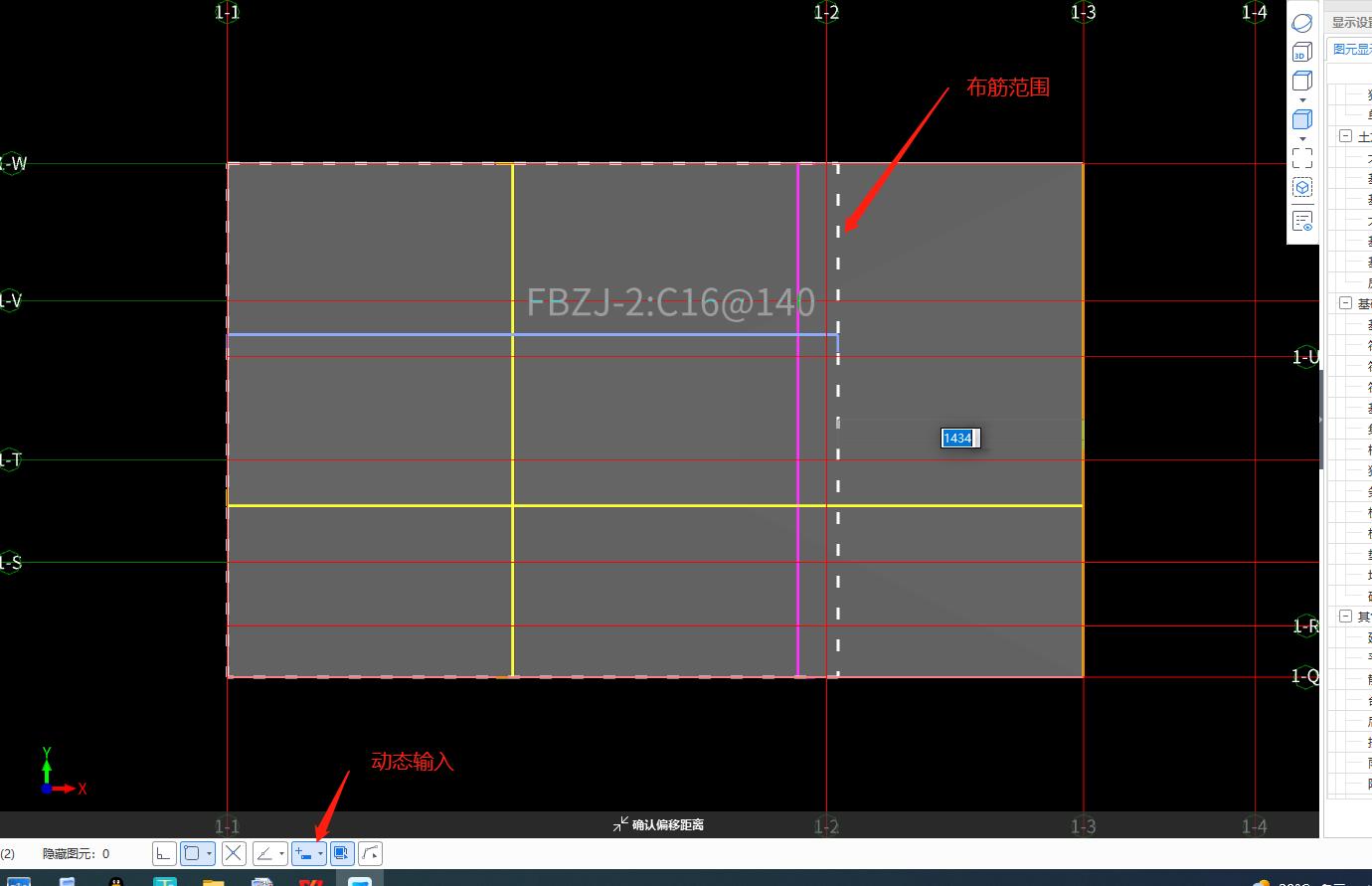
Task: Toggle the cross intersection snap icon
Action: point(234,853)
